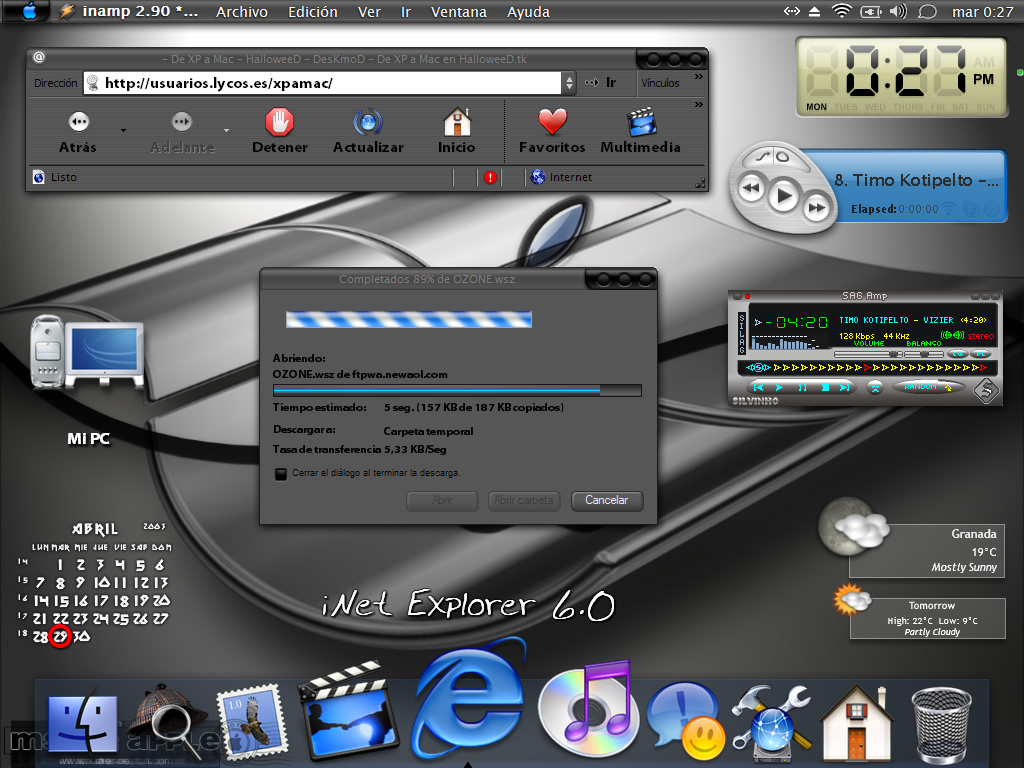Play track in silver iTunes-style widget
This screenshot has width=1024, height=768.
(784, 196)
